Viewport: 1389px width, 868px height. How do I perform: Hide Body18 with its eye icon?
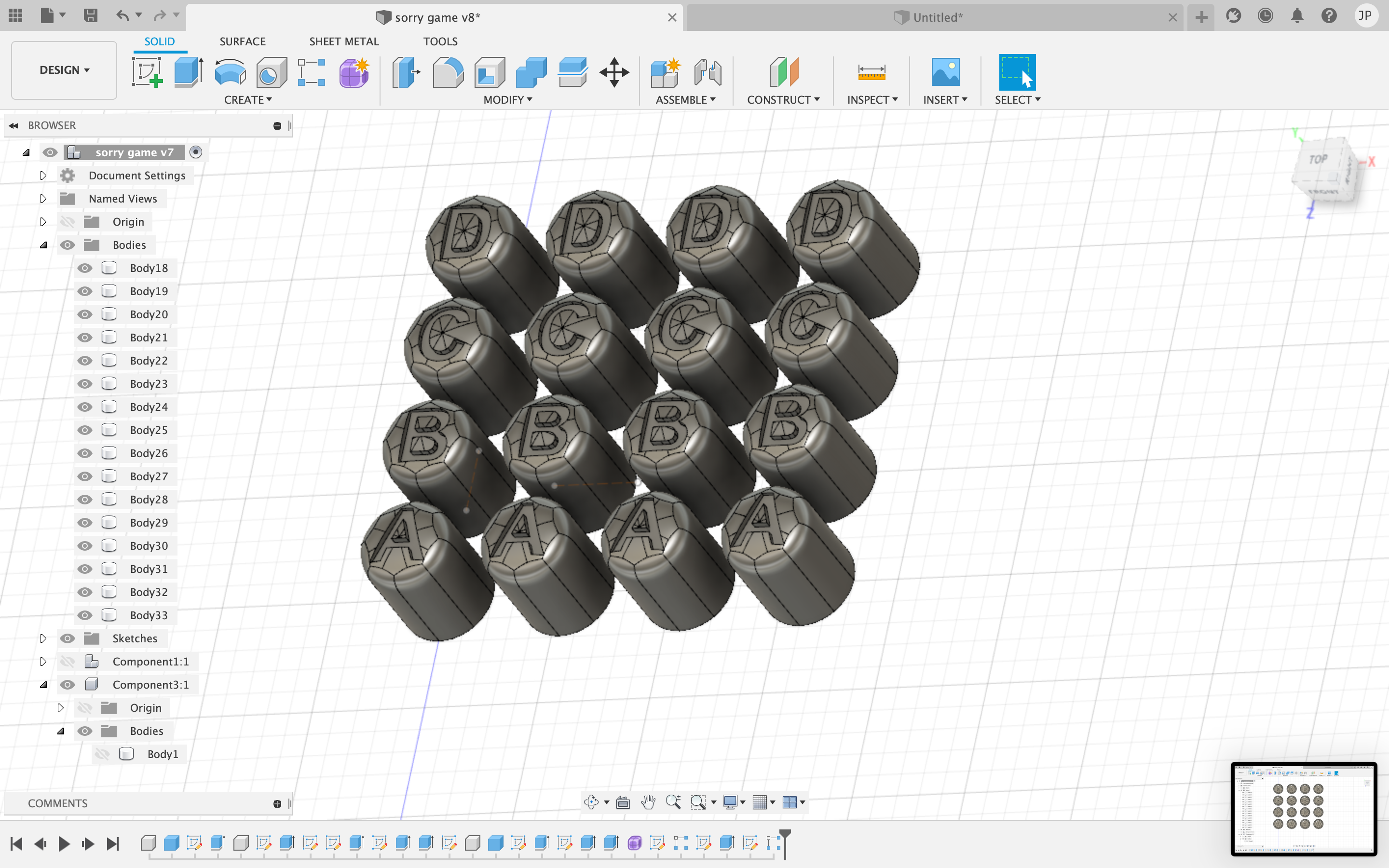[85, 268]
